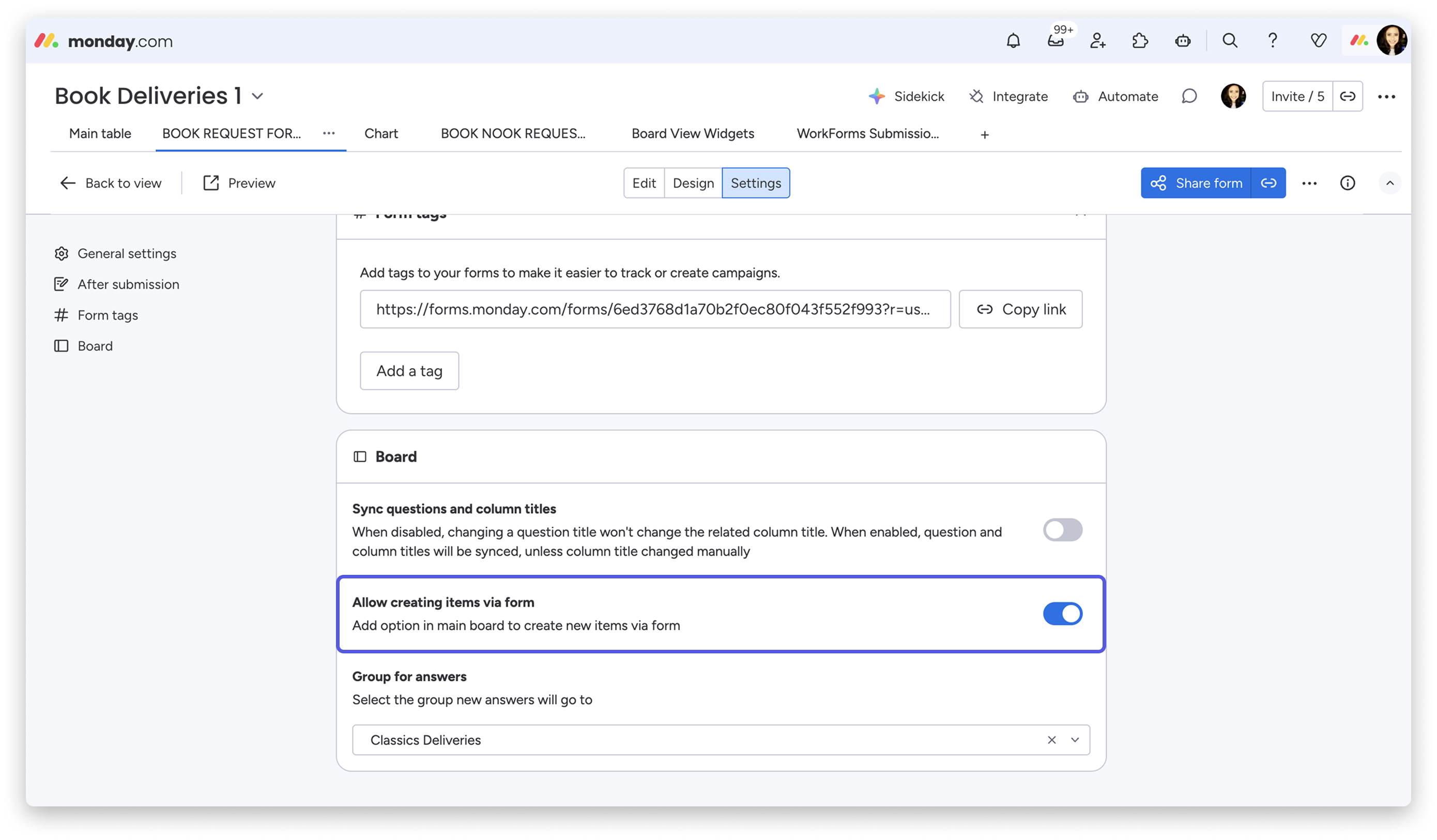
Task: Open board options three-dot menu
Action: 1386,97
